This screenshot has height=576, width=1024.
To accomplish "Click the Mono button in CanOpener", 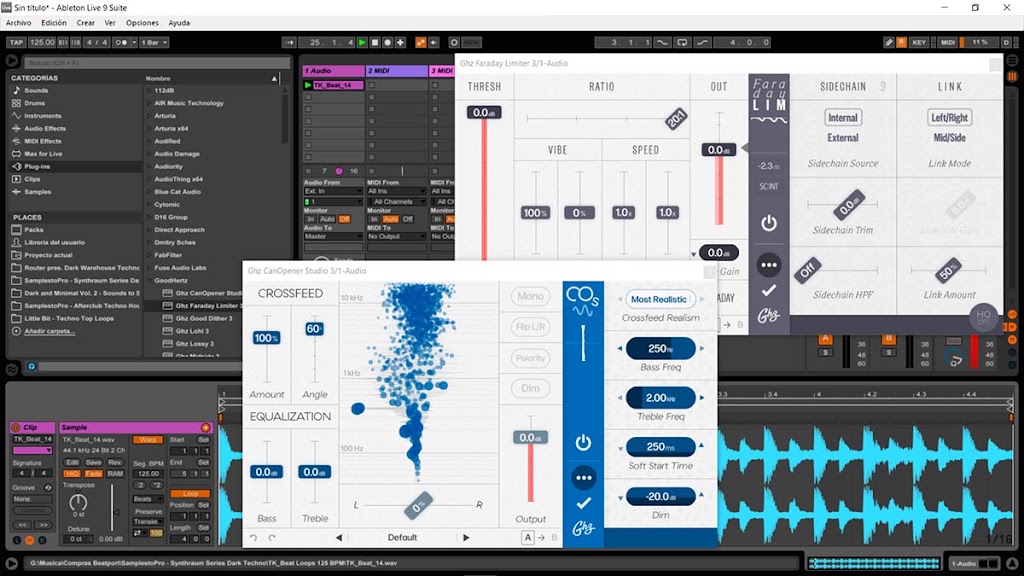I will [530, 296].
